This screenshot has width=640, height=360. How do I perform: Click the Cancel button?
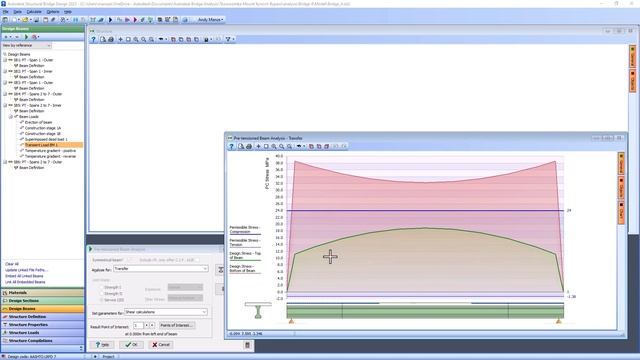click(x=161, y=345)
